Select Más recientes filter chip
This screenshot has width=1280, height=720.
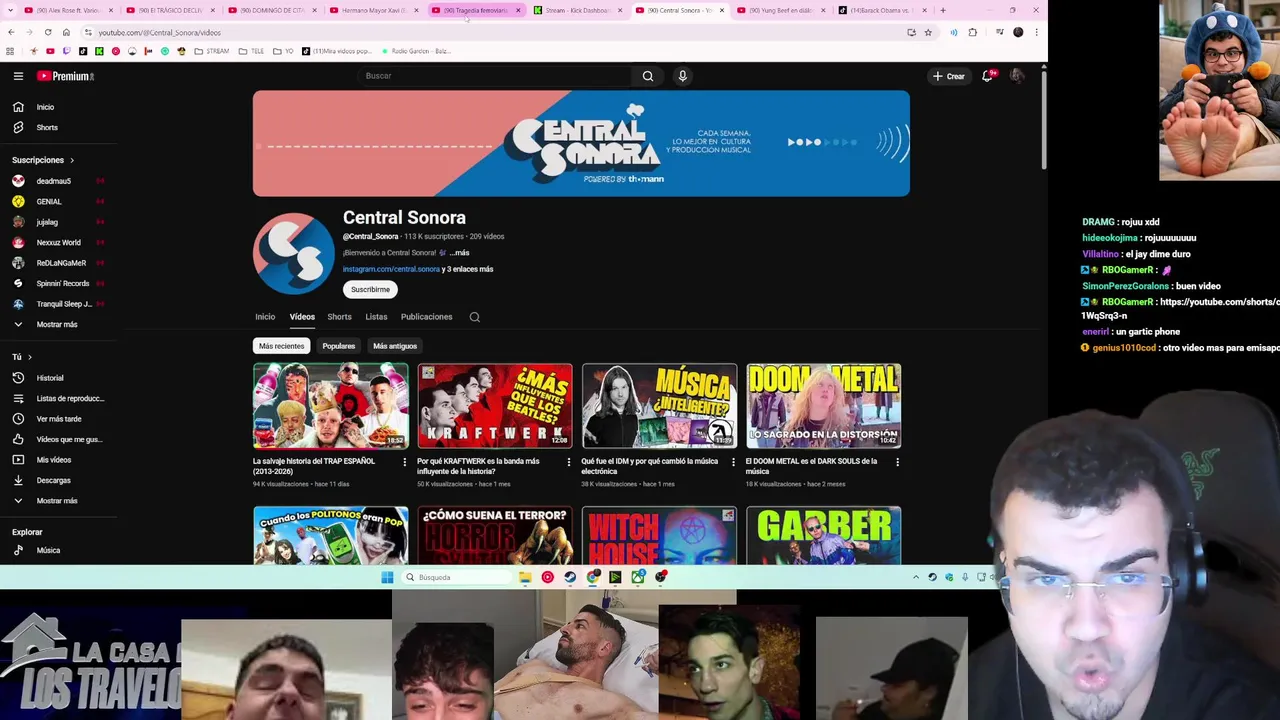[281, 346]
